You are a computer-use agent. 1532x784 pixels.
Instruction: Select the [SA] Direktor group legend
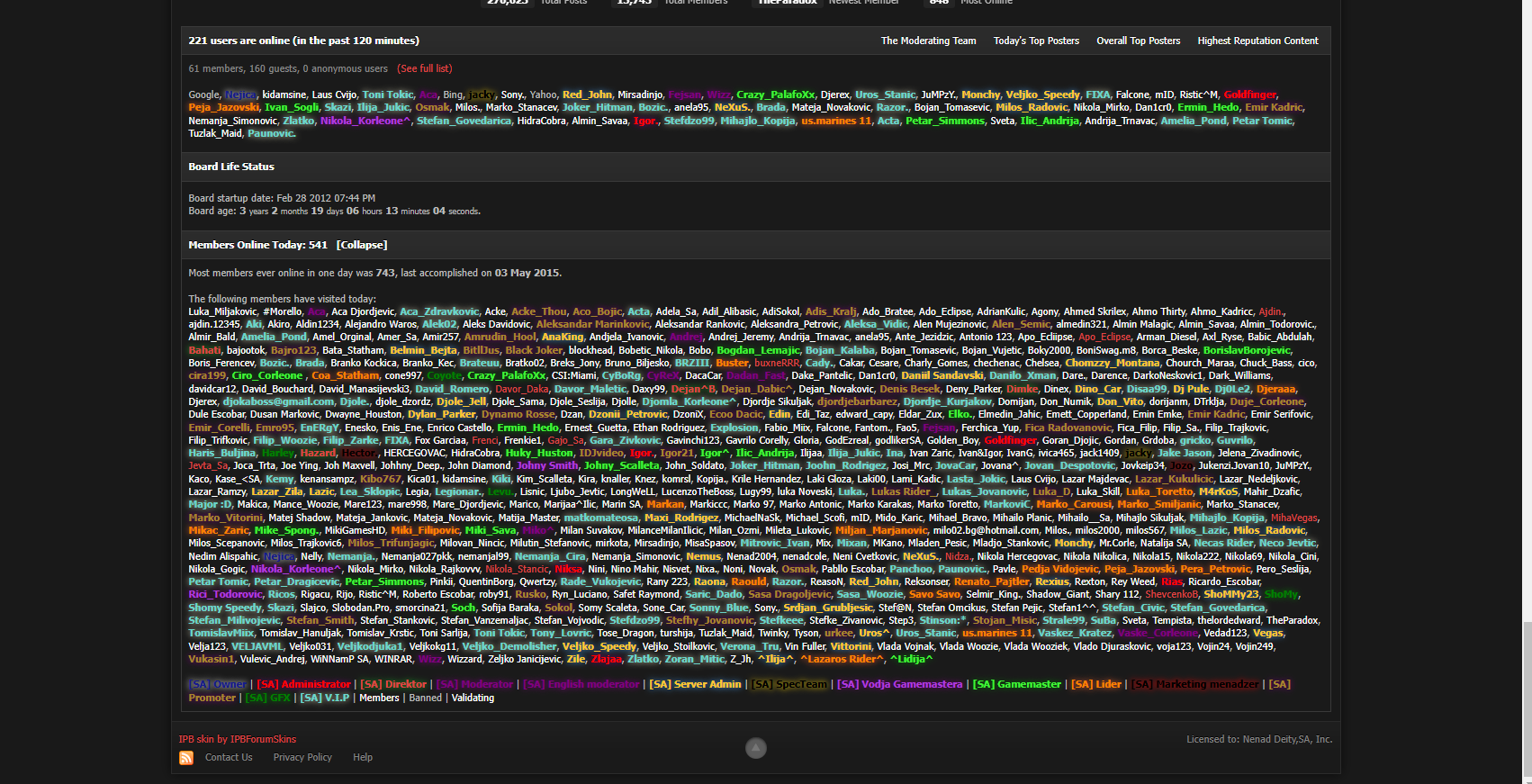point(393,684)
